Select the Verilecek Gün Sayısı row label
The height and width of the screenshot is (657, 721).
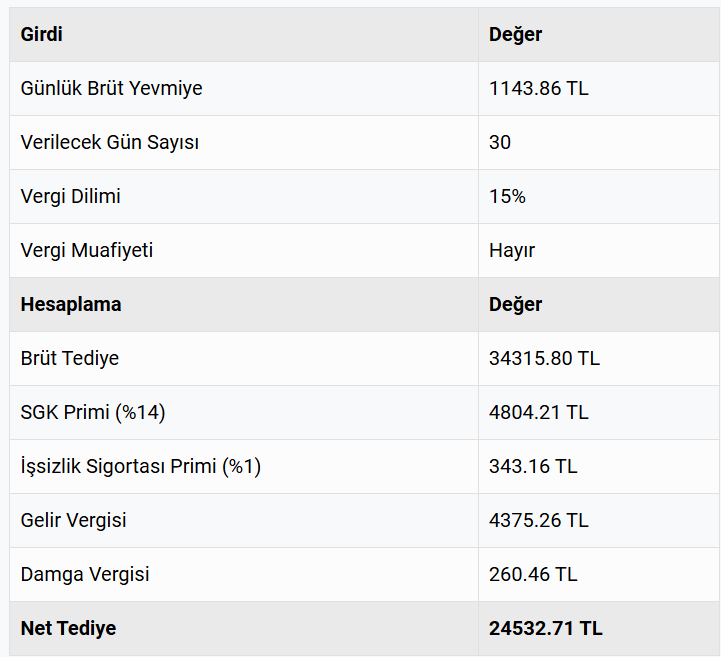(x=109, y=142)
